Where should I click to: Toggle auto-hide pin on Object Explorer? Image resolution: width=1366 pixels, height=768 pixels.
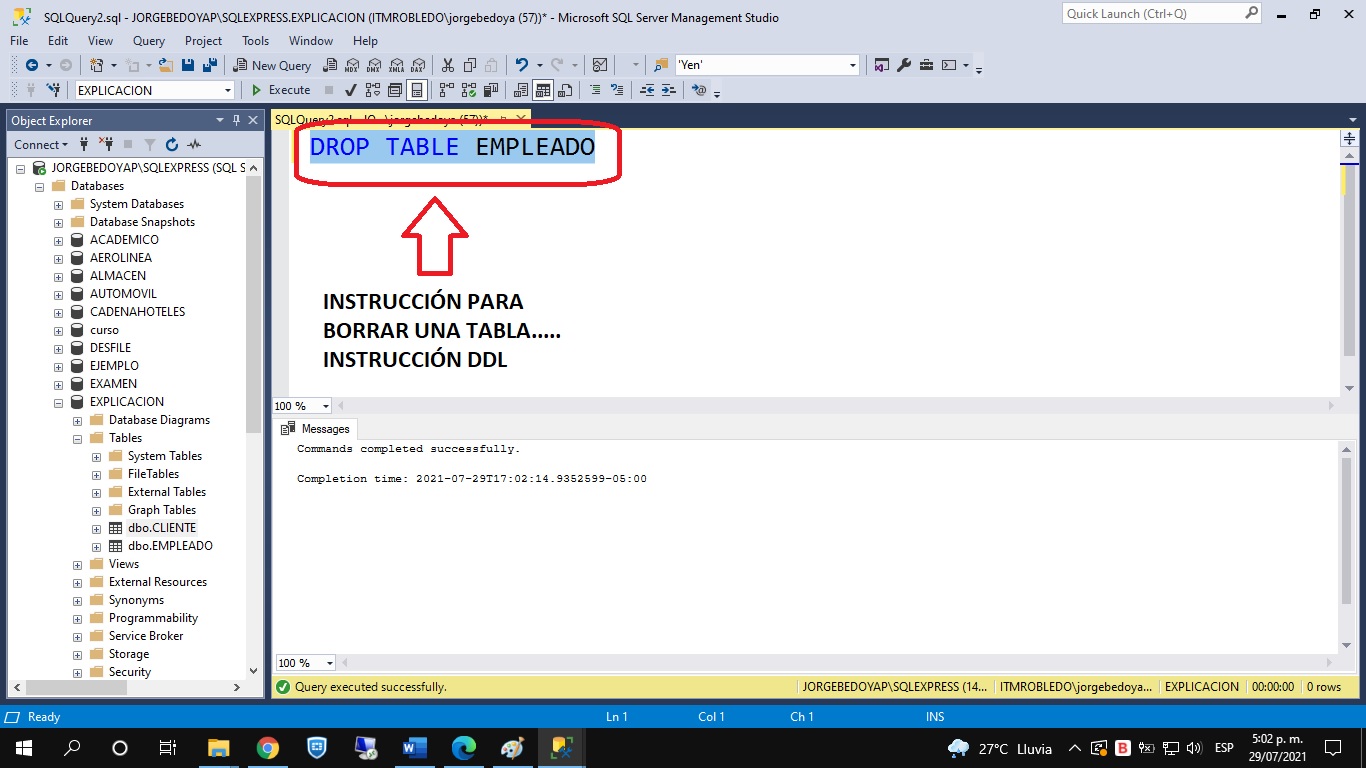[x=237, y=120]
